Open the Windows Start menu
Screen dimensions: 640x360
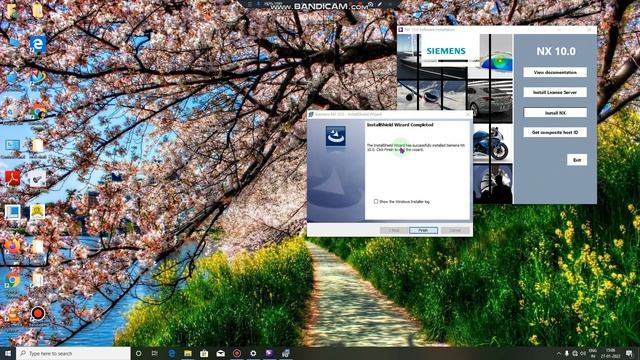tap(8, 353)
